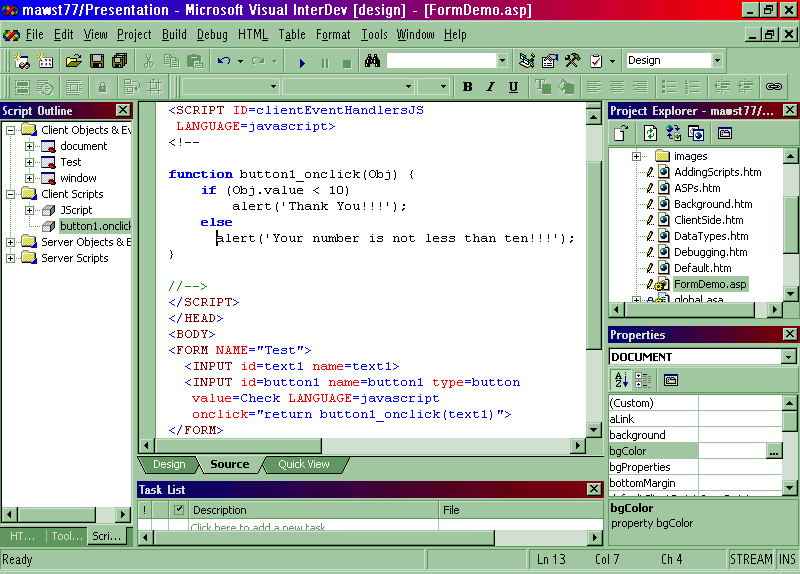The width and height of the screenshot is (800, 574).
Task: Select Alphabetic sort icon in Properties
Action: pos(620,380)
